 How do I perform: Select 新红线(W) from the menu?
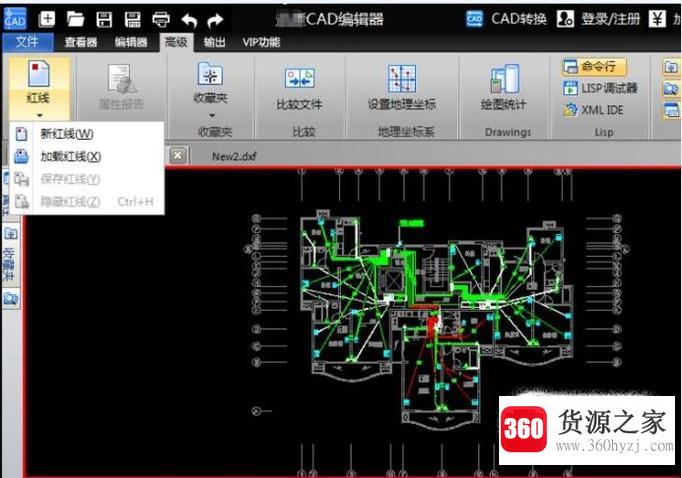click(x=86, y=134)
